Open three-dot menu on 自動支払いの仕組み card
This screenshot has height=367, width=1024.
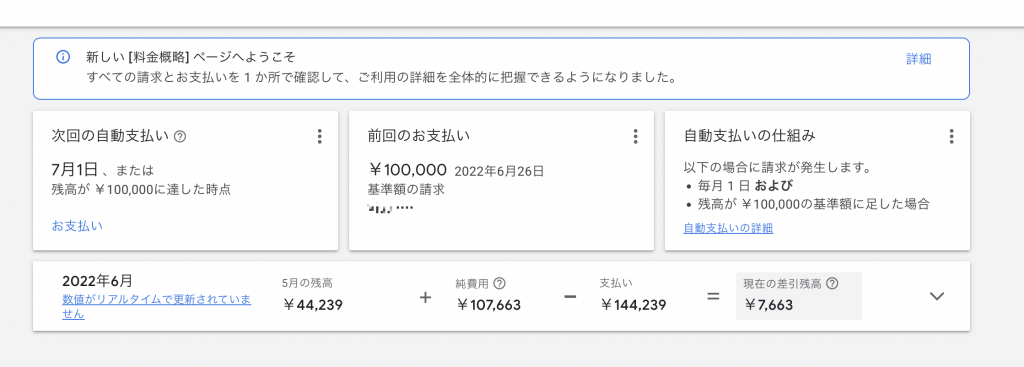[951, 136]
